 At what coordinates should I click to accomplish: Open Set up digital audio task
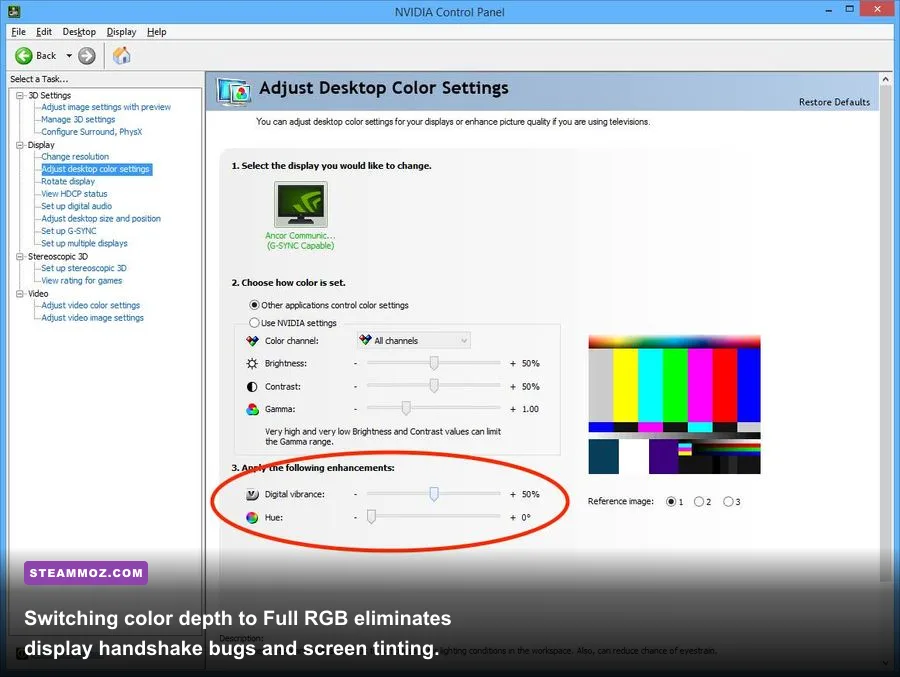(x=76, y=206)
